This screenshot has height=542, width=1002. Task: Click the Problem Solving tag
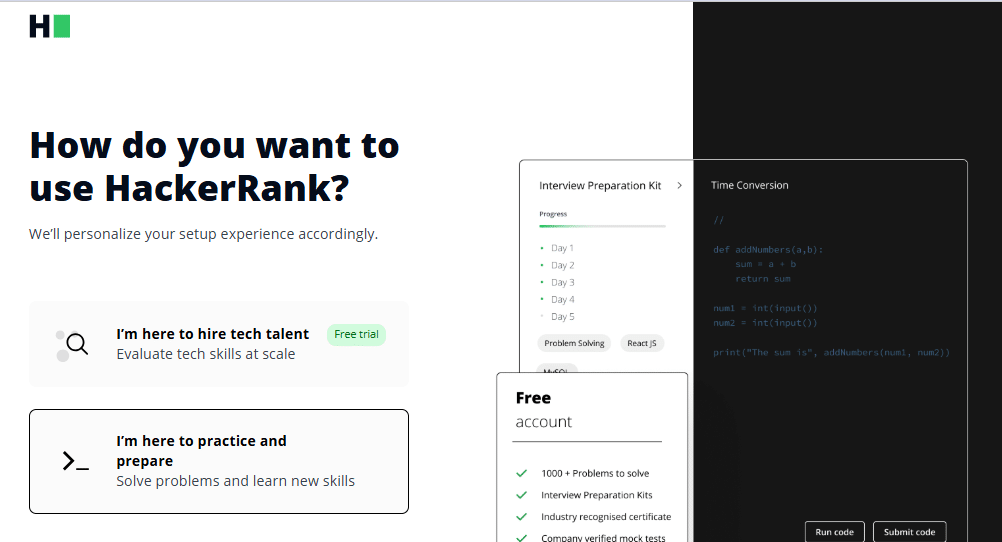574,343
